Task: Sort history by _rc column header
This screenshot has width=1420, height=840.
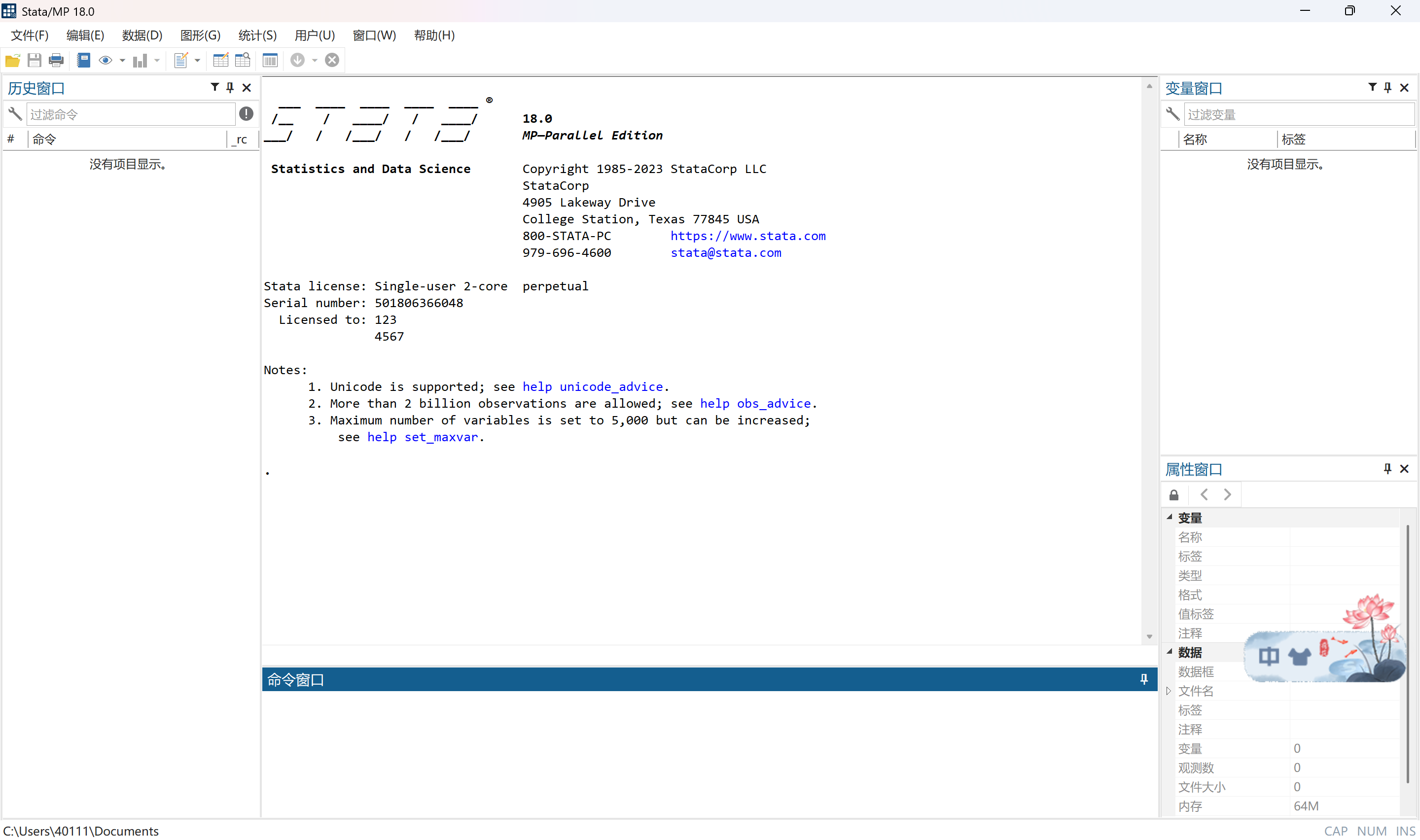Action: (x=242, y=139)
